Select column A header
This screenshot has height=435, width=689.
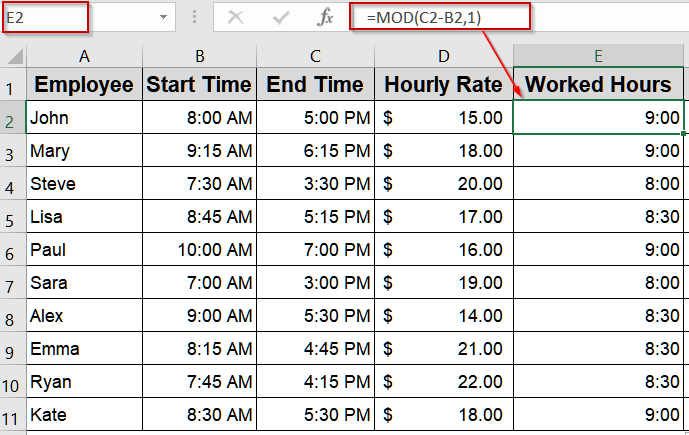(84, 56)
